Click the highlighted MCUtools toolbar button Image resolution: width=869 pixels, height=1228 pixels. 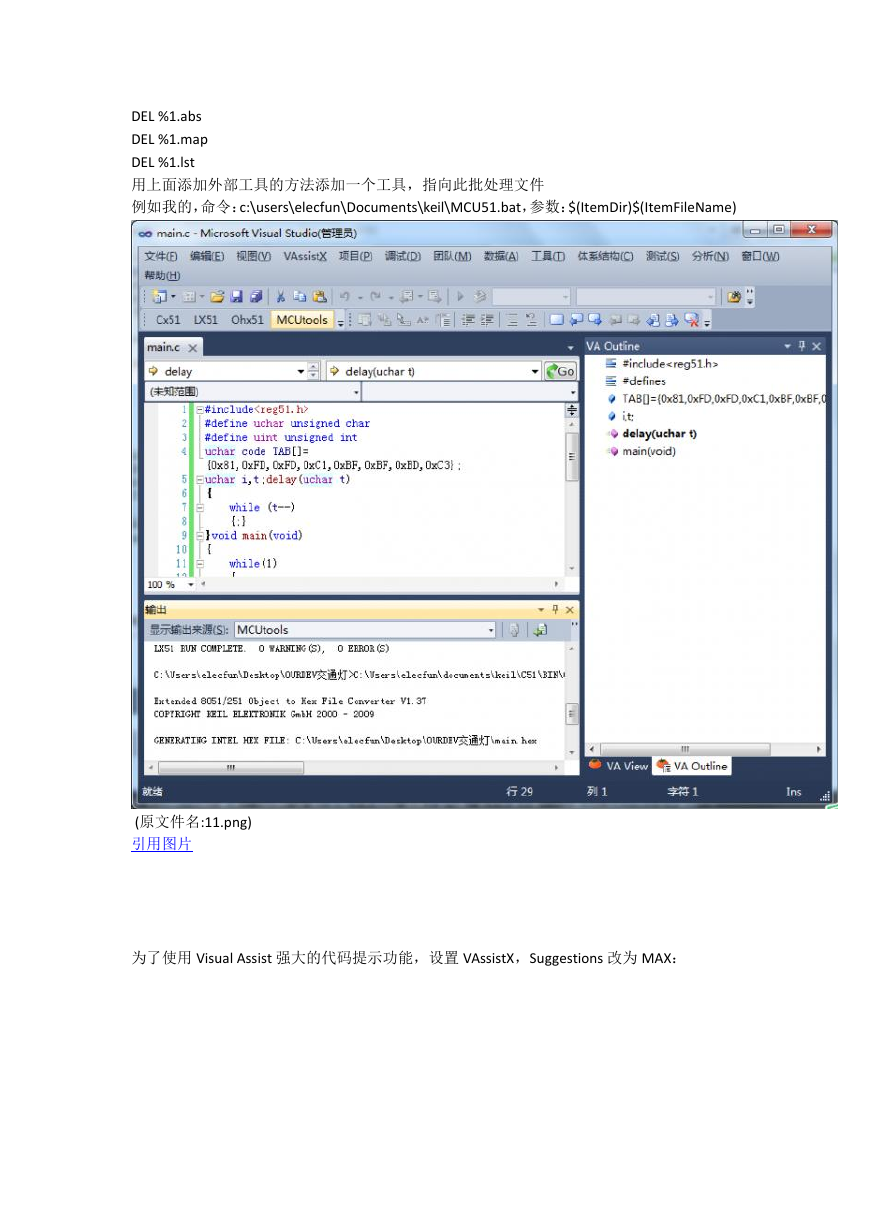pos(302,320)
